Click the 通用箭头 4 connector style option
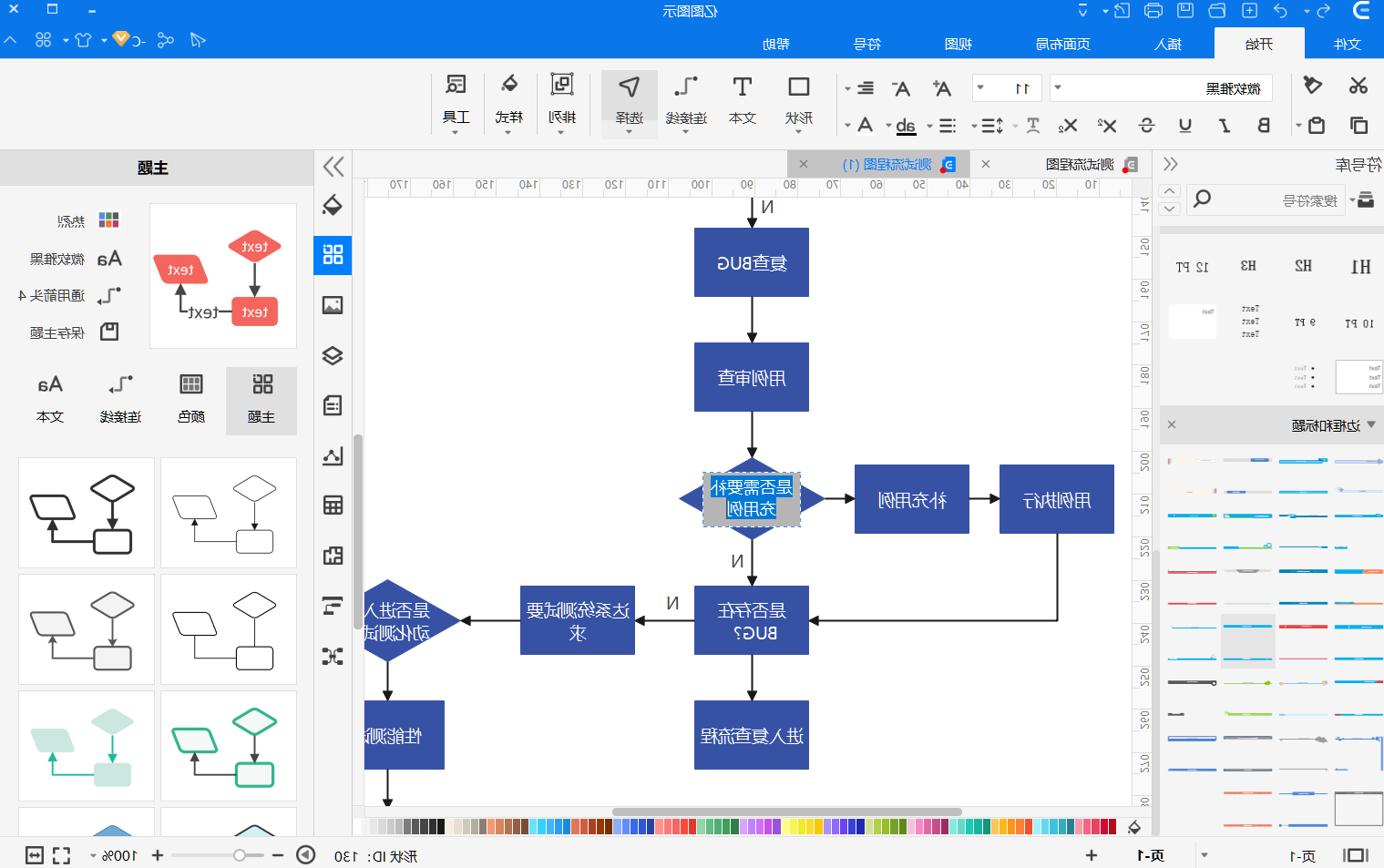1384x868 pixels. point(69,295)
